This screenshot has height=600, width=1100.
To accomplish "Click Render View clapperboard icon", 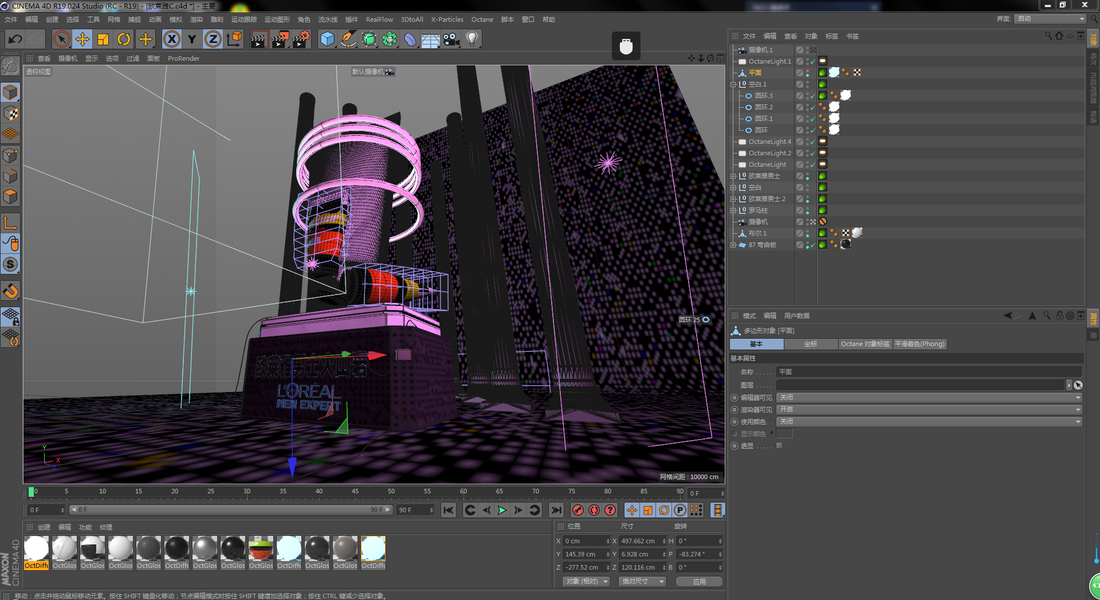I will [x=258, y=39].
